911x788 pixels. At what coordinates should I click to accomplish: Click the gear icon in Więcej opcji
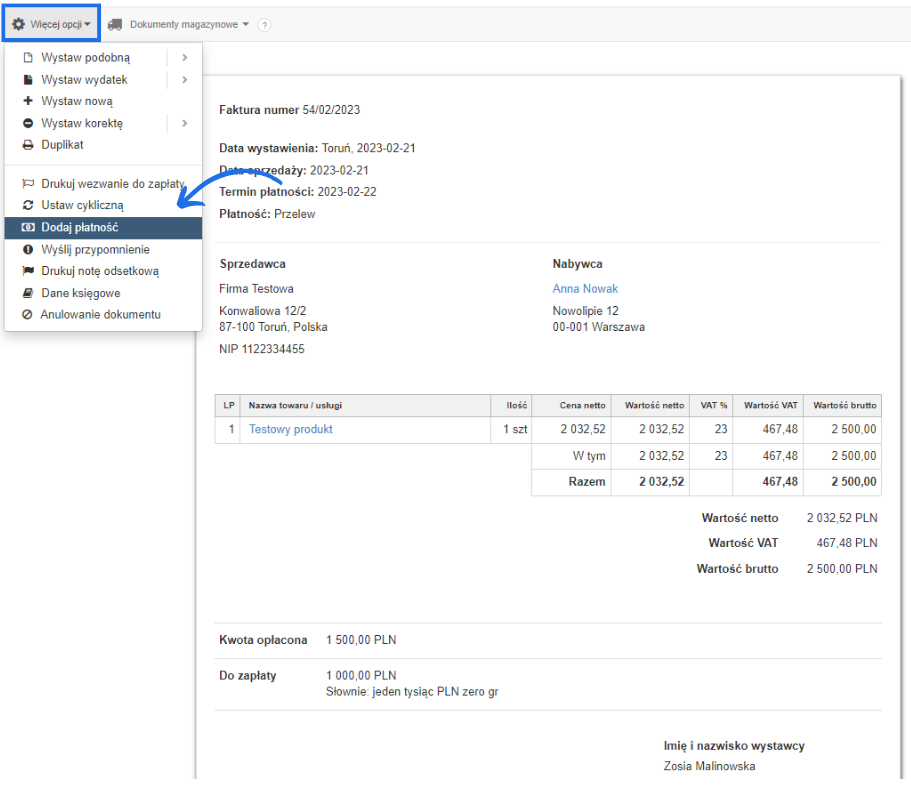(x=18, y=24)
